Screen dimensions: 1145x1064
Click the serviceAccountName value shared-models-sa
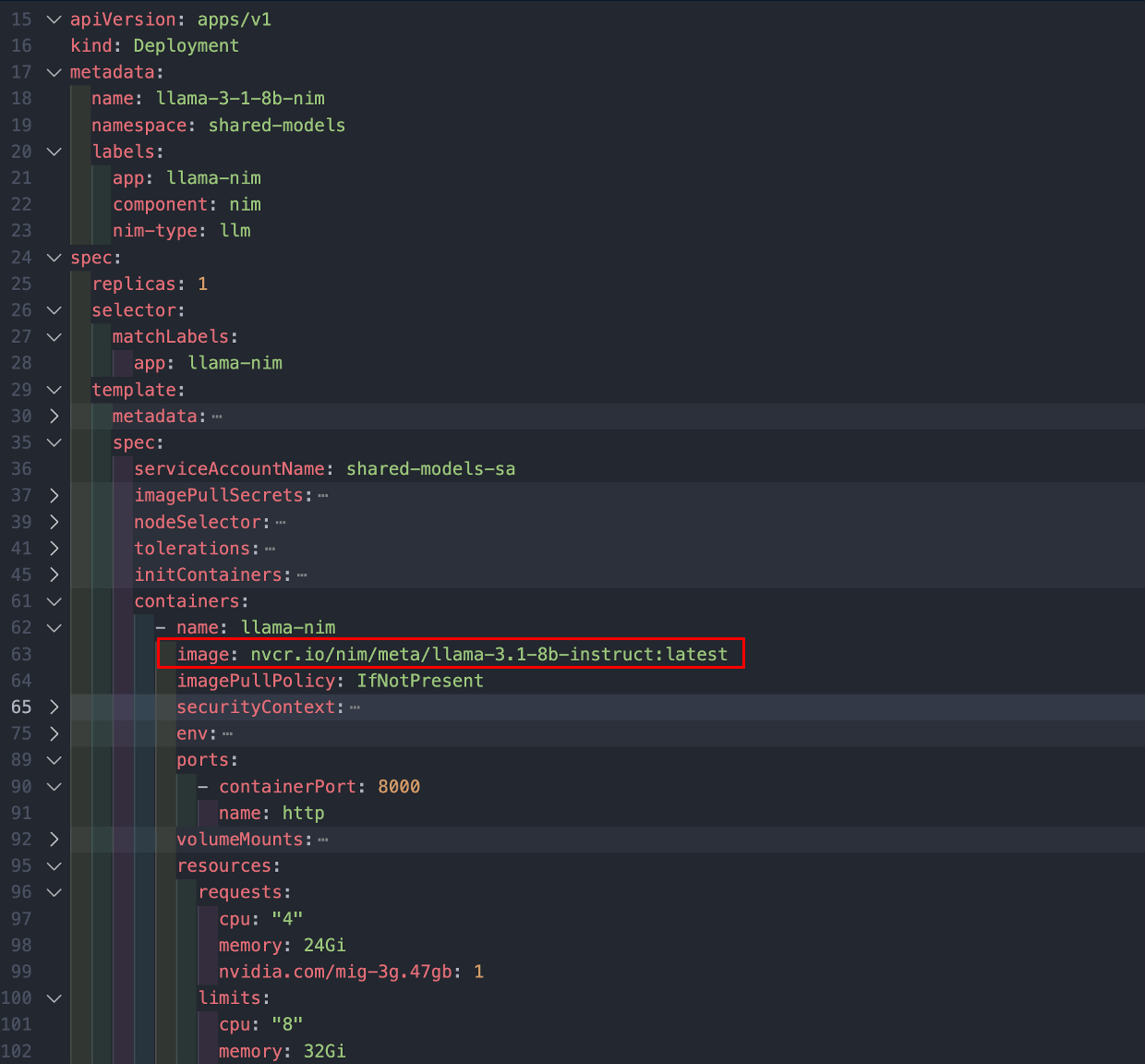(x=431, y=468)
